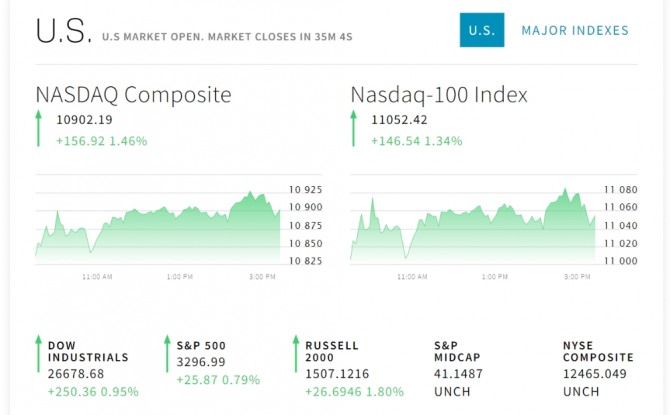Switch to the Major Indexes tab
The image size is (670, 415).
(x=575, y=30)
